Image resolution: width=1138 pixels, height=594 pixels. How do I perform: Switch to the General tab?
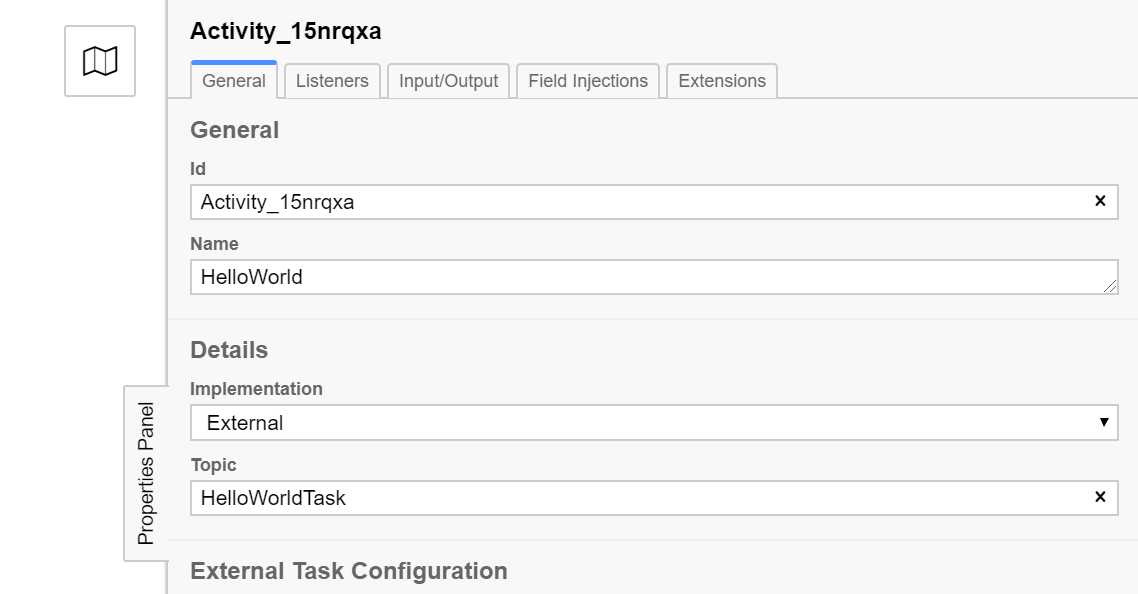click(234, 81)
